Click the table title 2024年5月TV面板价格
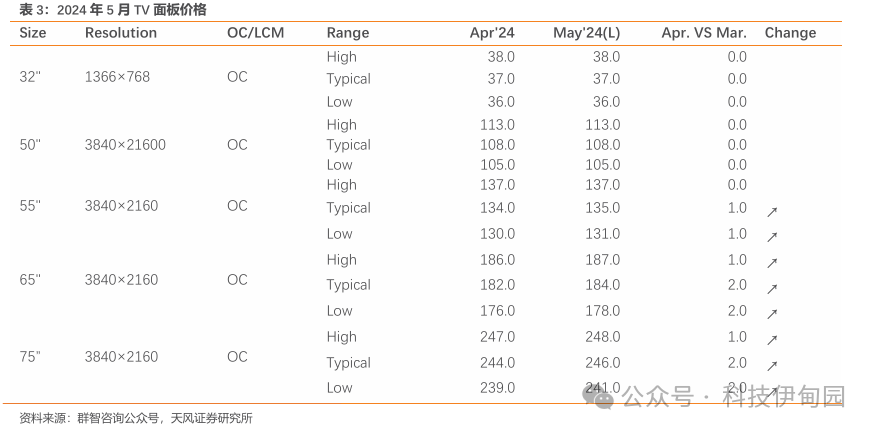The width and height of the screenshot is (873, 431). 131,10
